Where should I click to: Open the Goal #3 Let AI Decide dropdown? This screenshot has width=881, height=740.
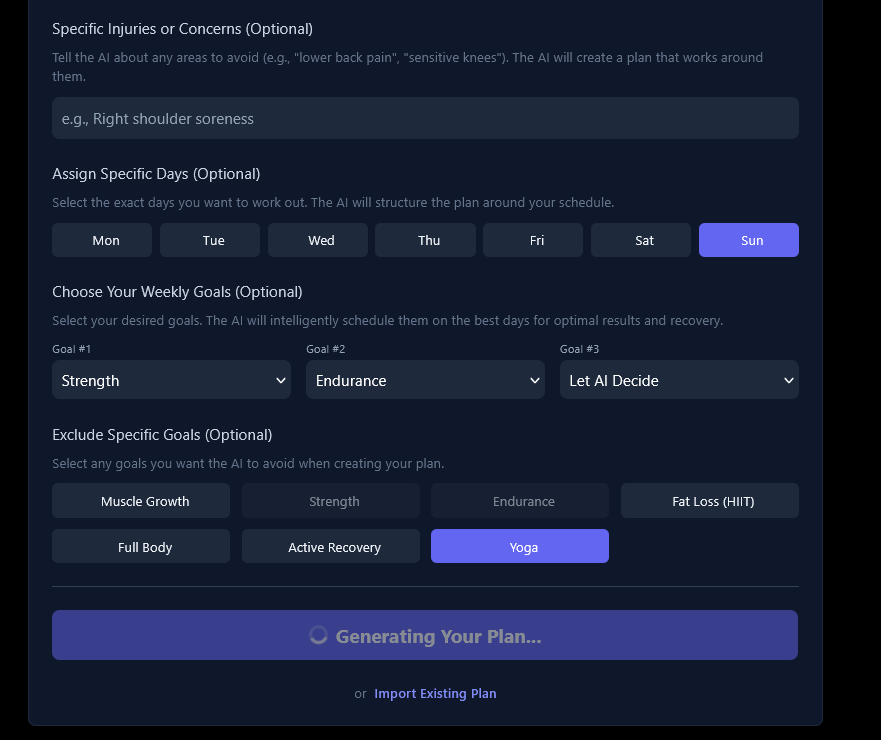[x=679, y=380]
